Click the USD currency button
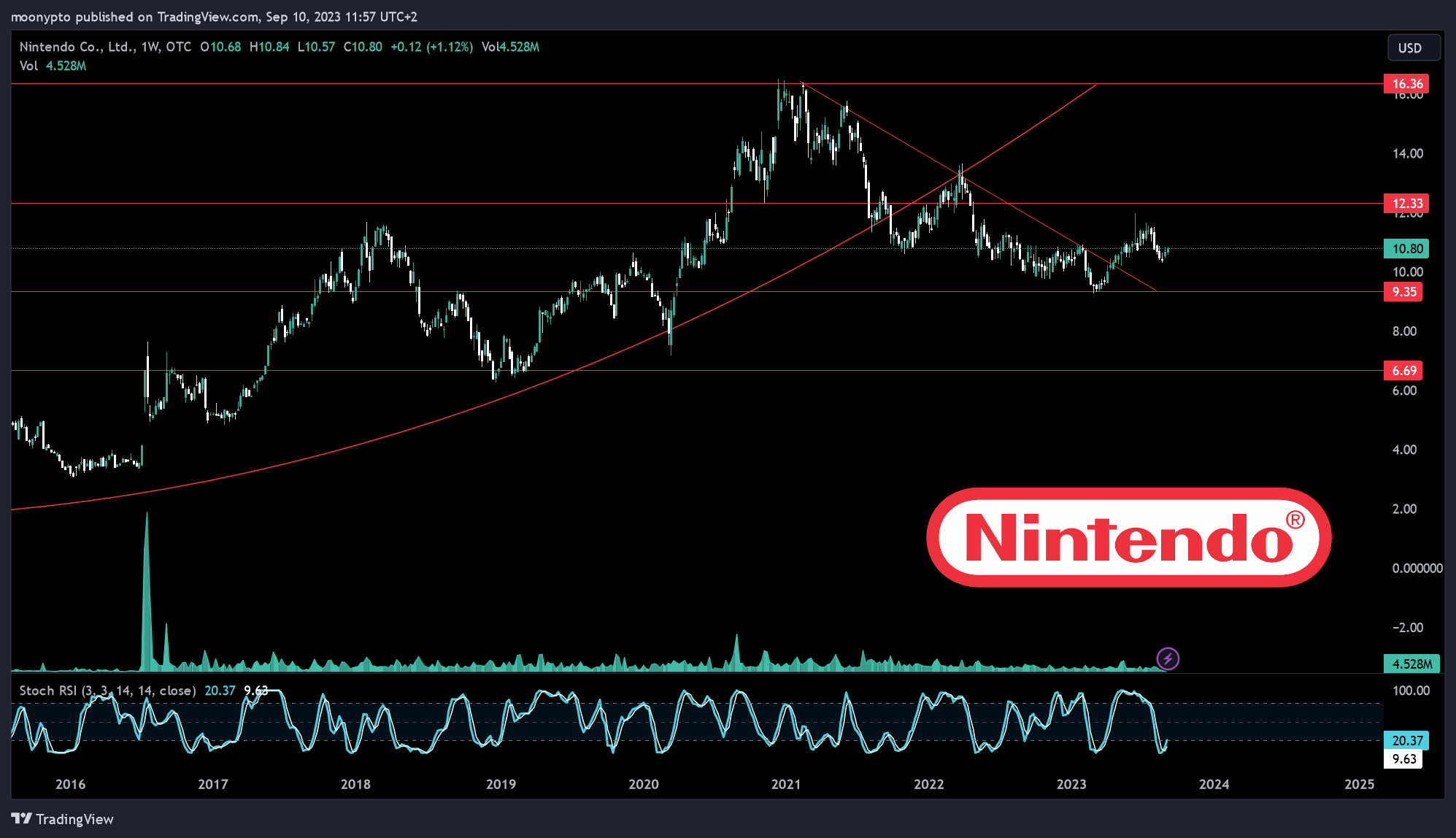 click(1414, 47)
